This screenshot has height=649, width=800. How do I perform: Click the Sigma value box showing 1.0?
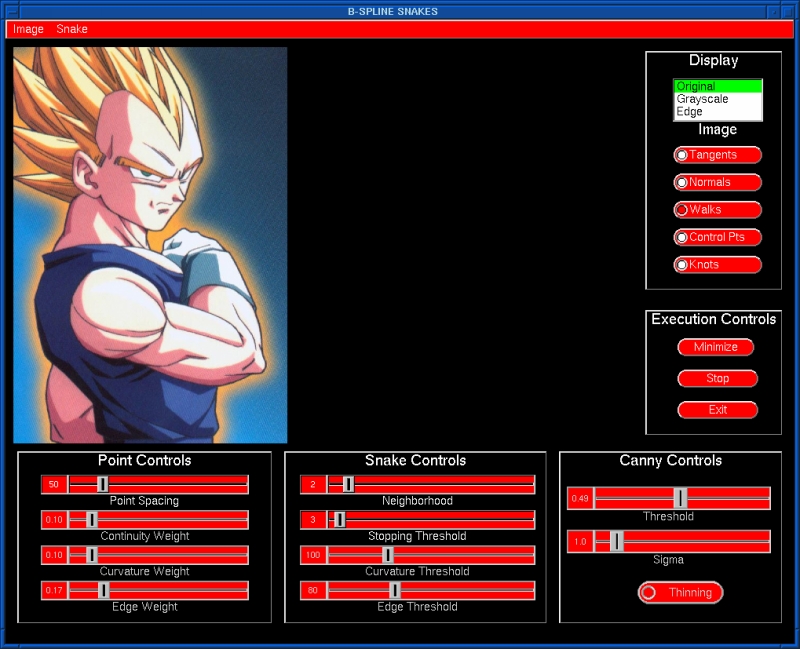[580, 541]
